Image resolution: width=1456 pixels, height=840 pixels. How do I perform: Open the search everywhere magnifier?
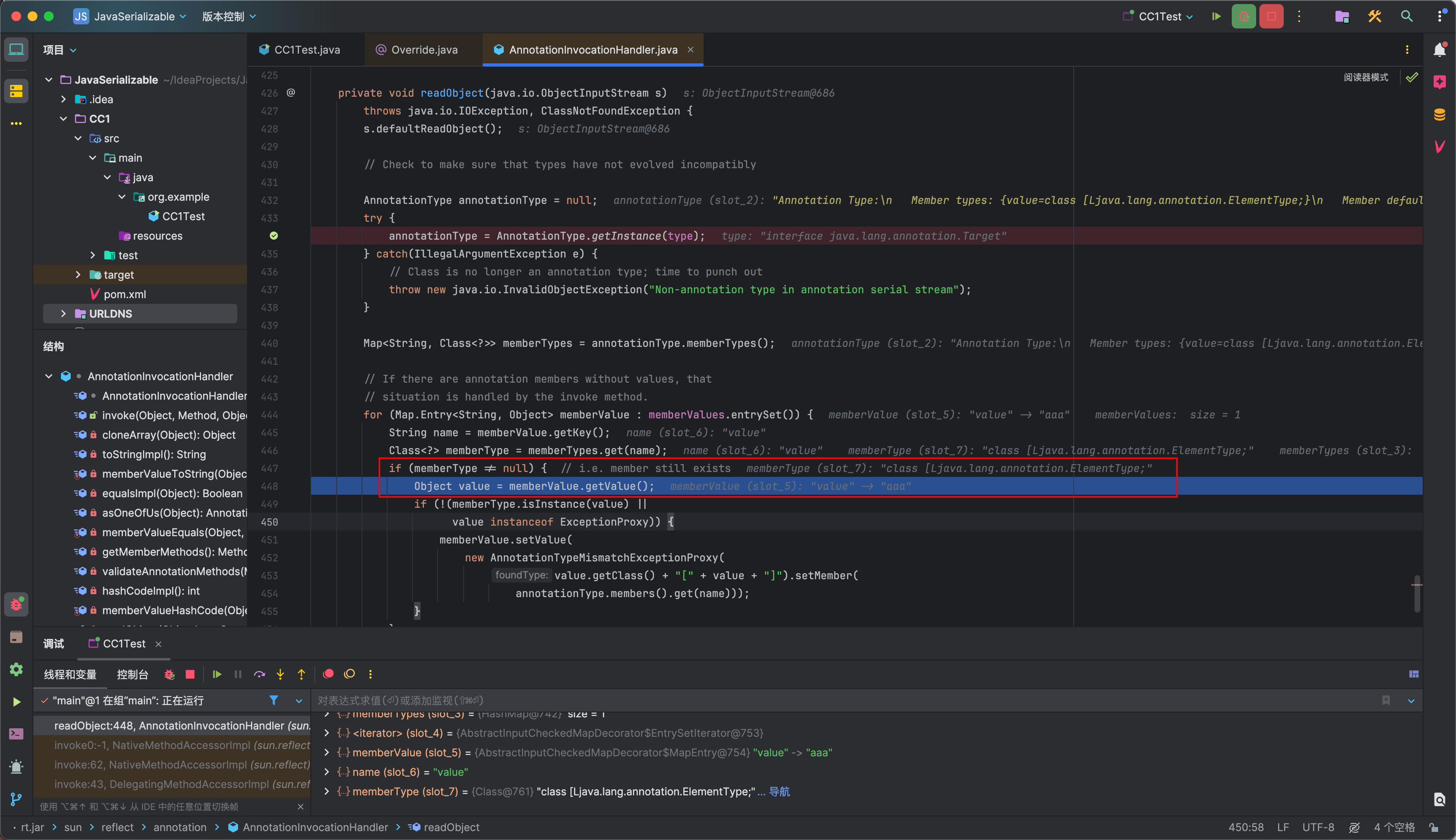[1407, 17]
